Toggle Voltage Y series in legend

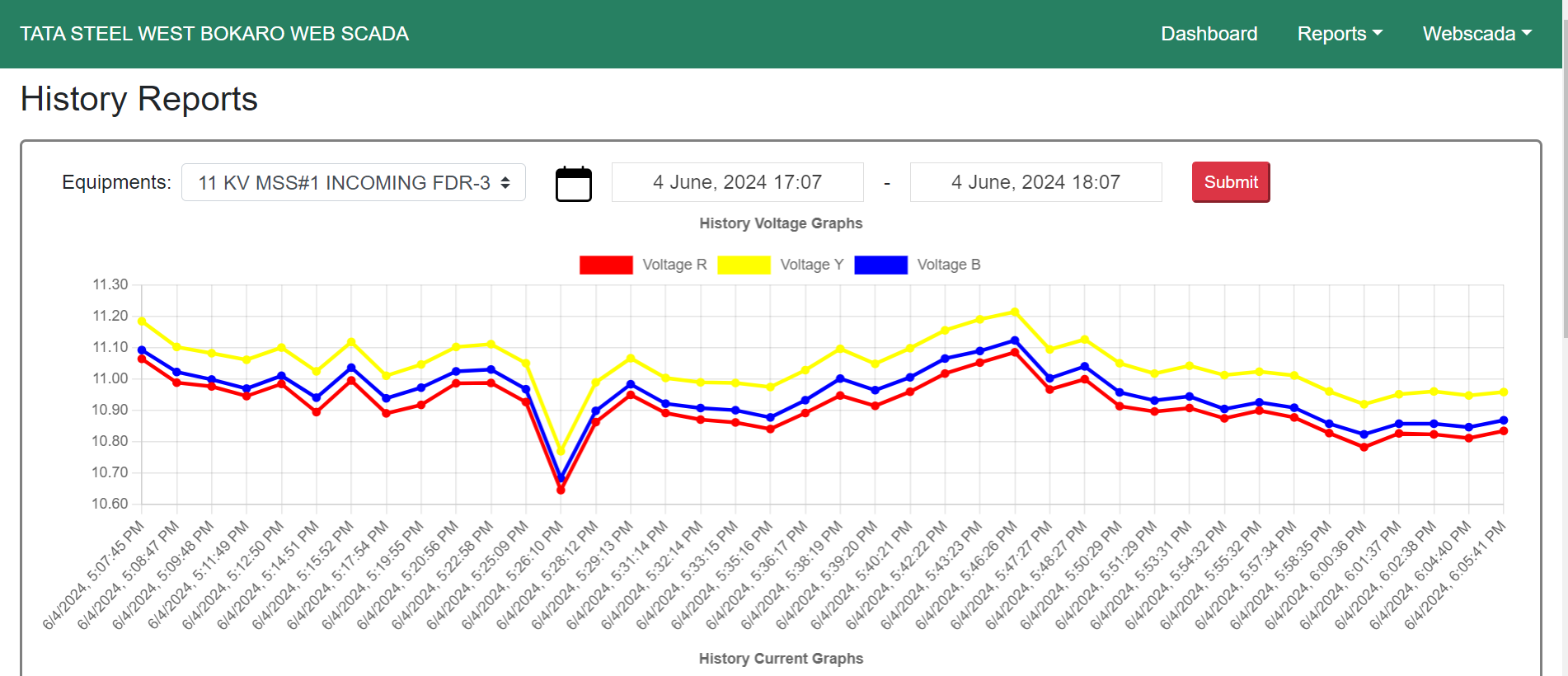point(811,265)
